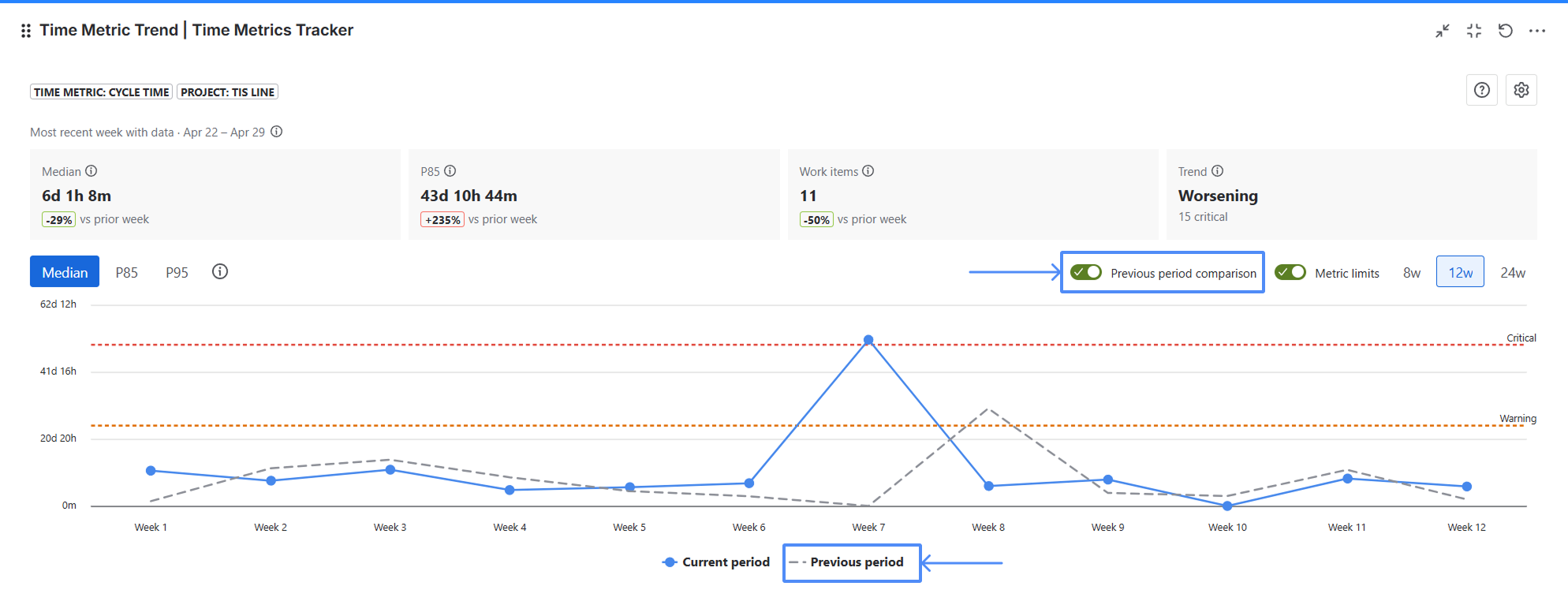Select the Median percentile tab
The image size is (1568, 601).
coord(65,272)
